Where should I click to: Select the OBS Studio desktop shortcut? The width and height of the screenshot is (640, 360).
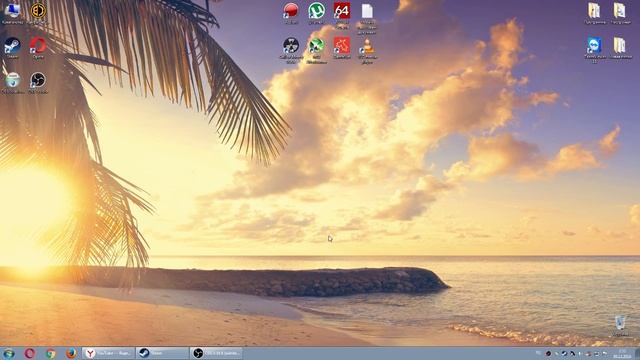click(38, 82)
